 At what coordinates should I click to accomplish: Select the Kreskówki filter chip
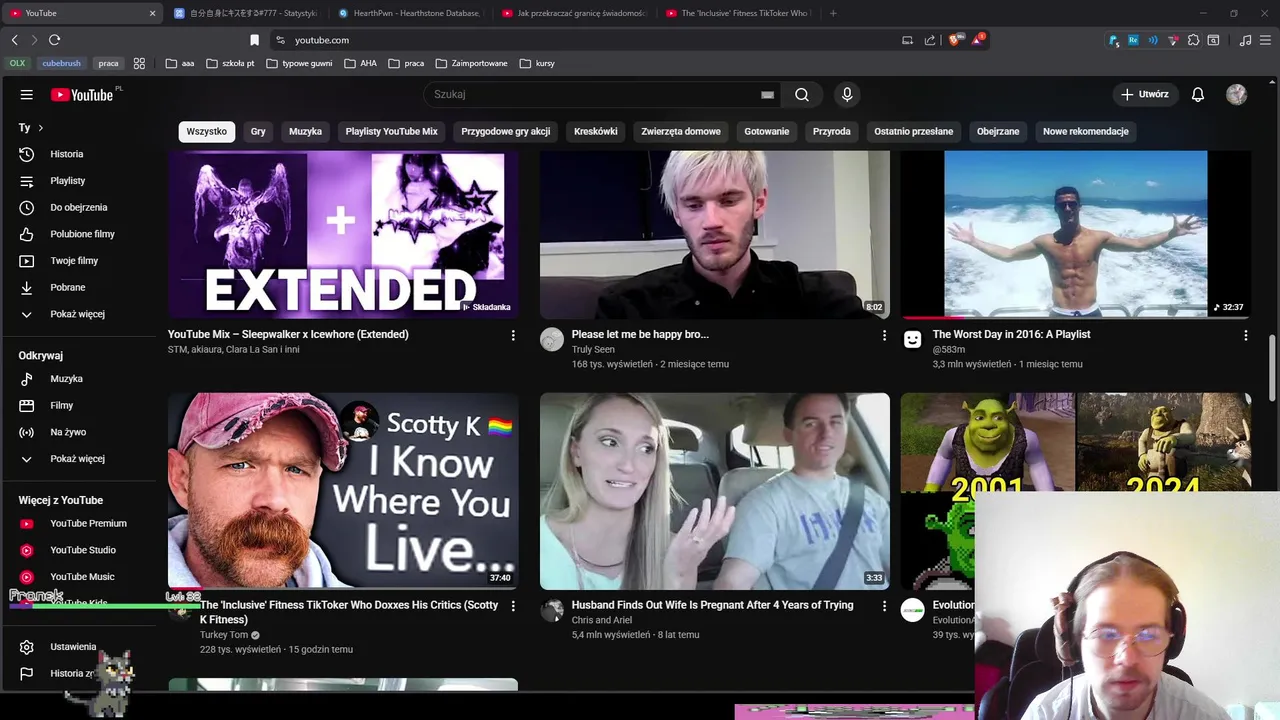(595, 131)
